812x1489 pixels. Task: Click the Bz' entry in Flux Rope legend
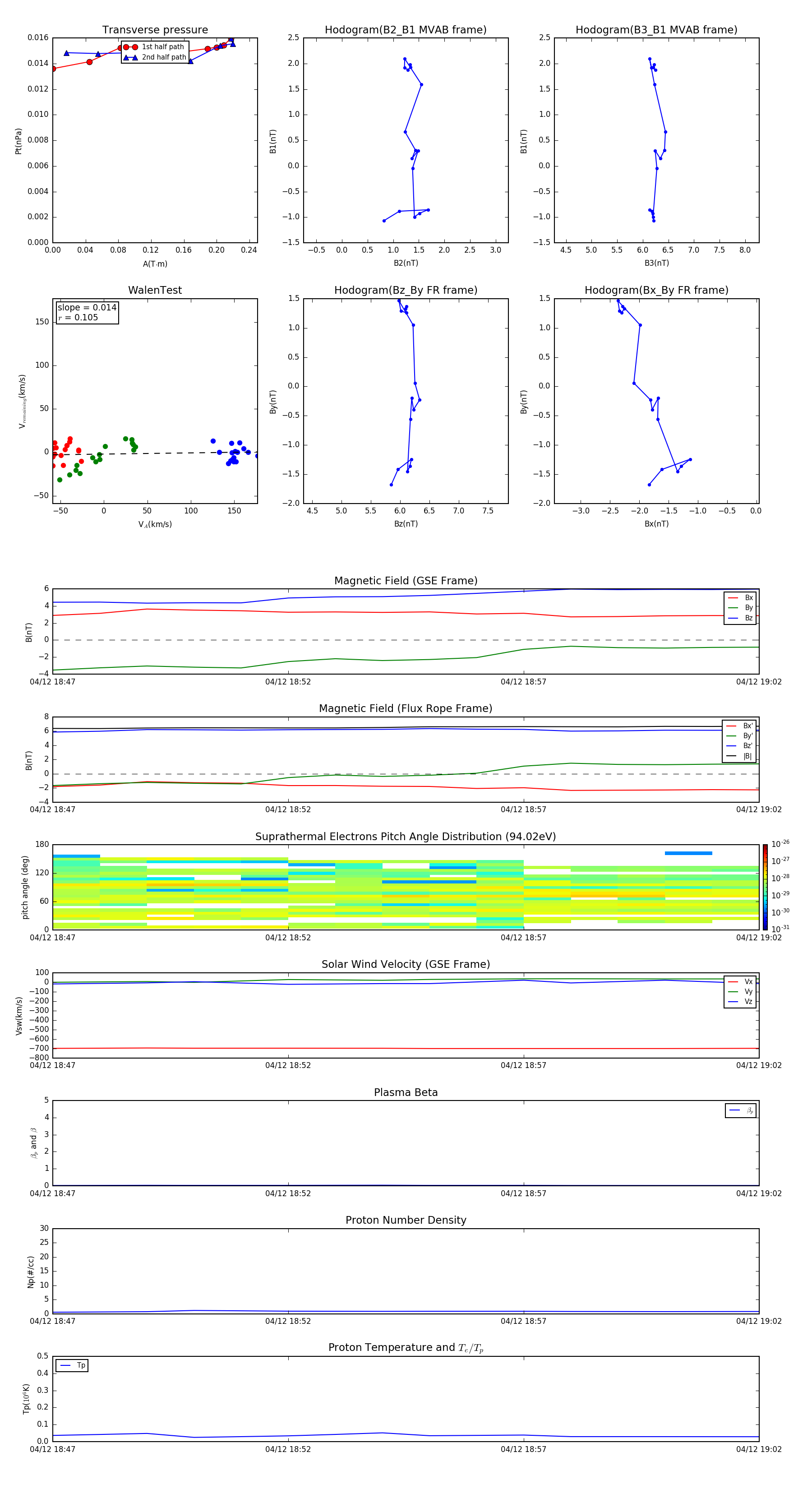739,746
